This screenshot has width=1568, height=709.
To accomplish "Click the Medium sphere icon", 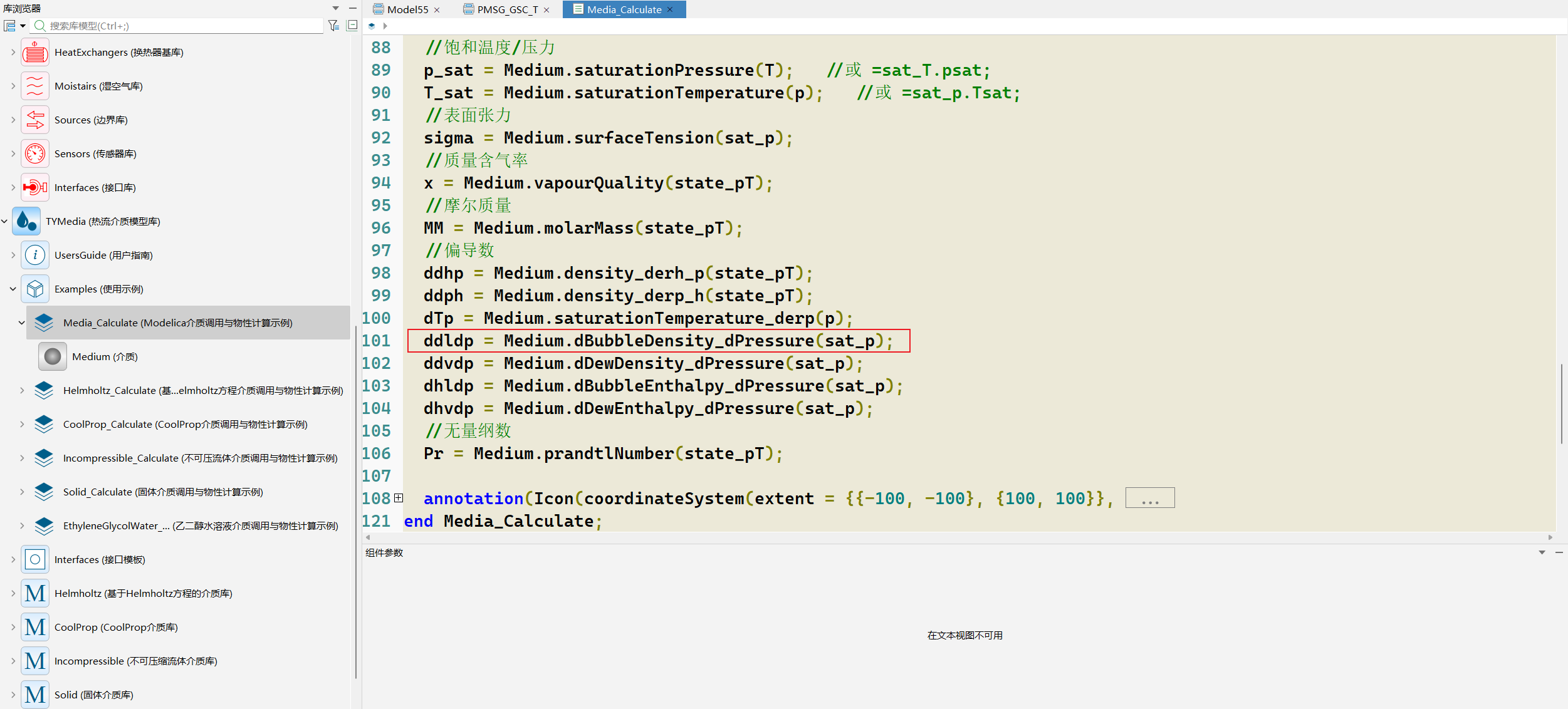I will (53, 357).
